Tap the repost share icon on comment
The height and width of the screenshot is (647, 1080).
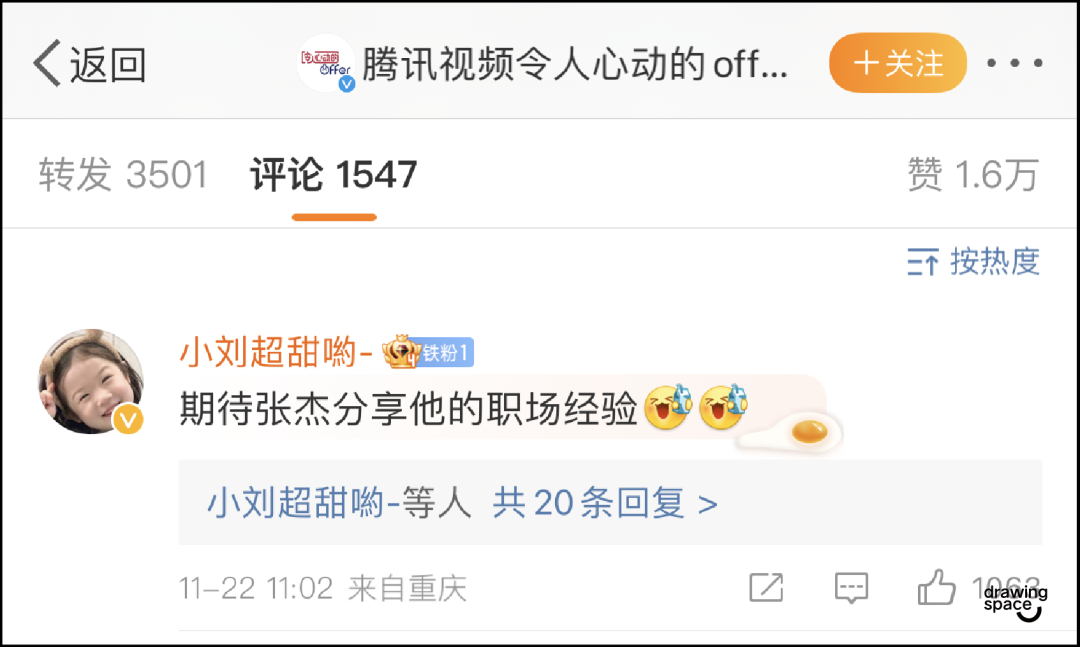tap(766, 588)
